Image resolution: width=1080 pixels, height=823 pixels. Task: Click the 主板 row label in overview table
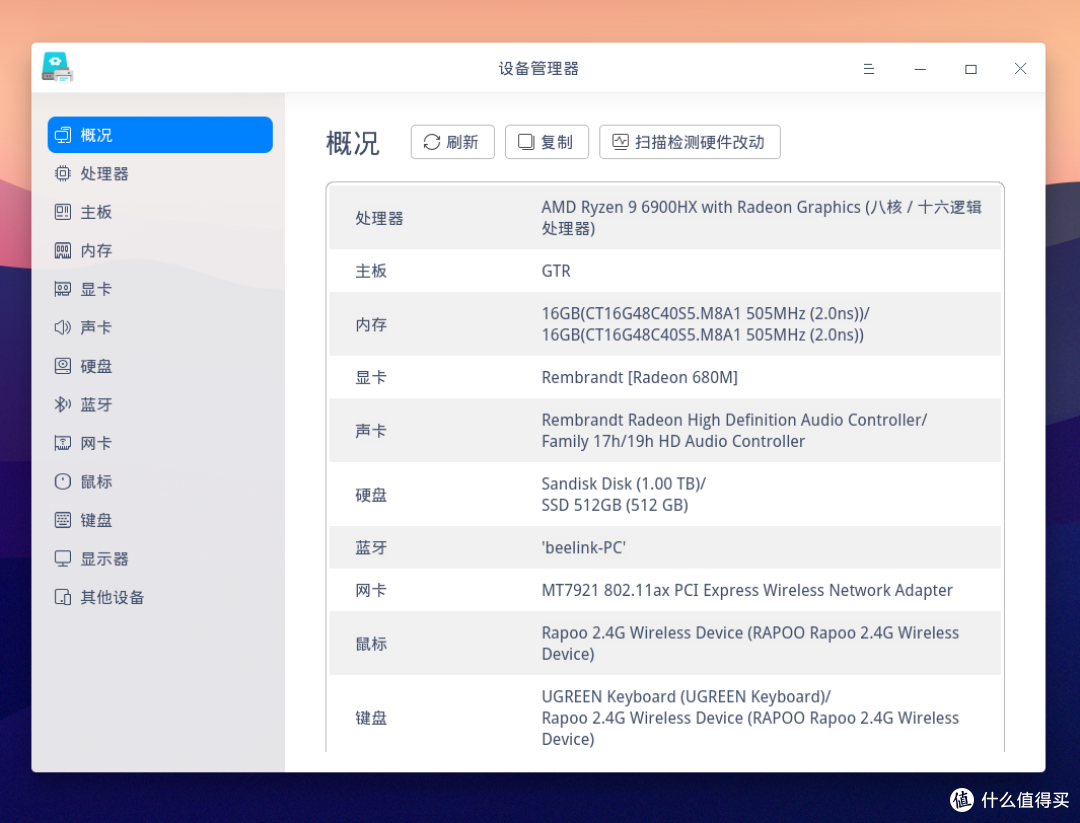pos(371,271)
